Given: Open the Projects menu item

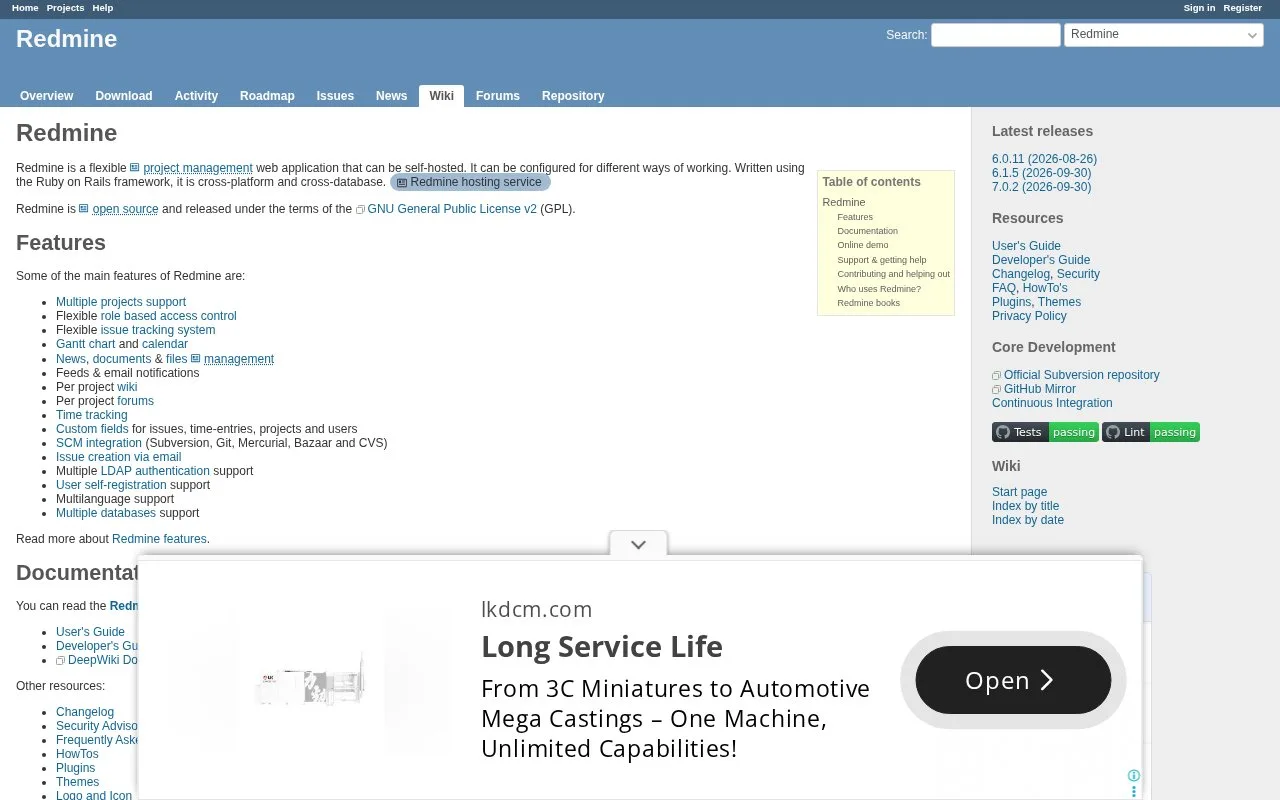Looking at the screenshot, I should [x=65, y=8].
